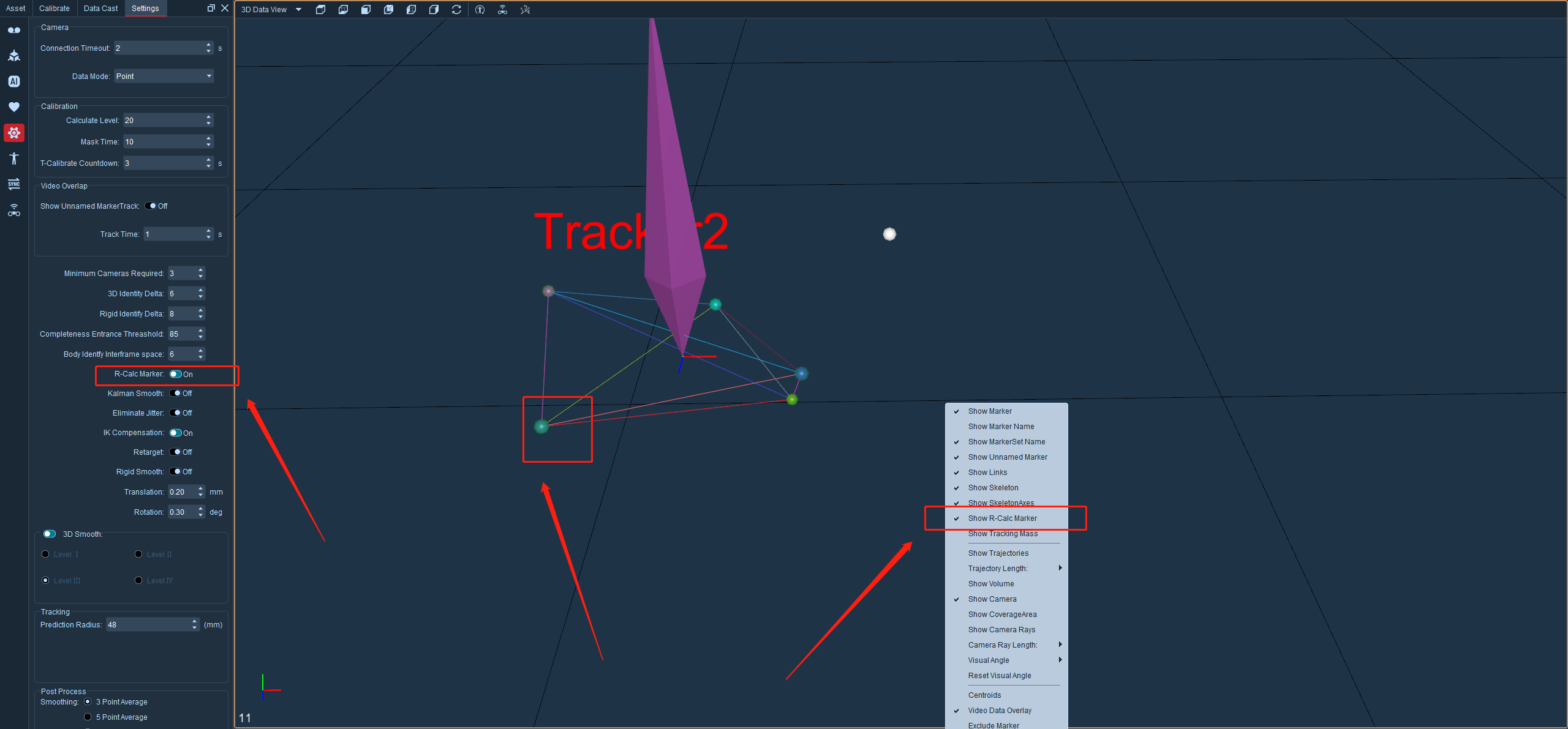The width and height of the screenshot is (1568, 729).
Task: Open the recording panel from the sidebar
Action: [x=14, y=30]
